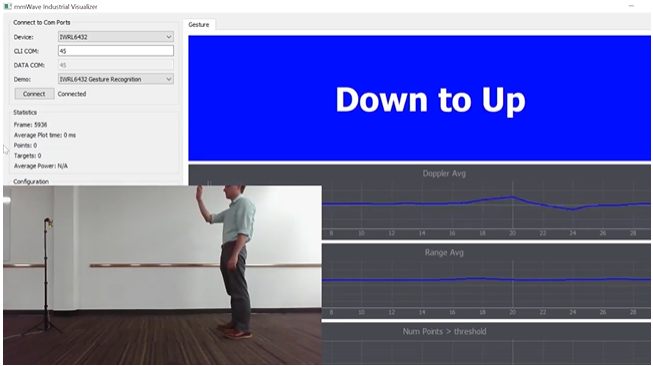
Task: Click the 'Average Power: N/A' text
Action: tap(41, 166)
